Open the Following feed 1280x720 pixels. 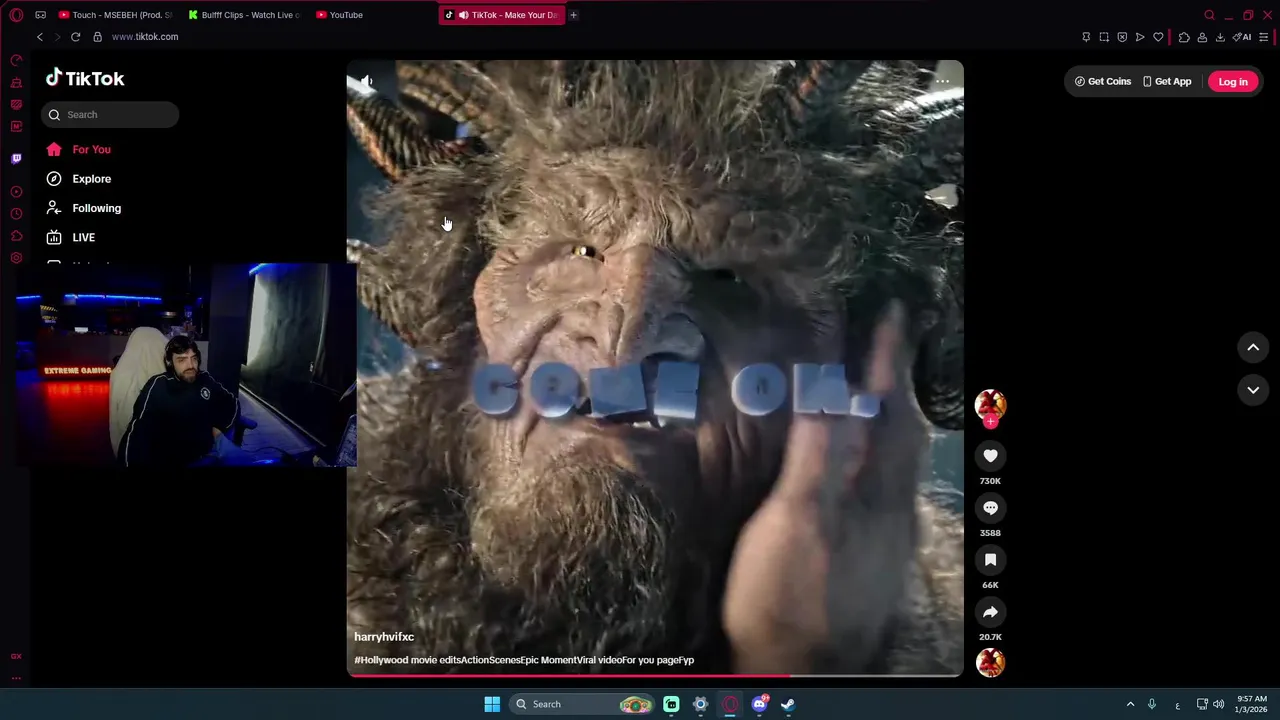point(83,208)
